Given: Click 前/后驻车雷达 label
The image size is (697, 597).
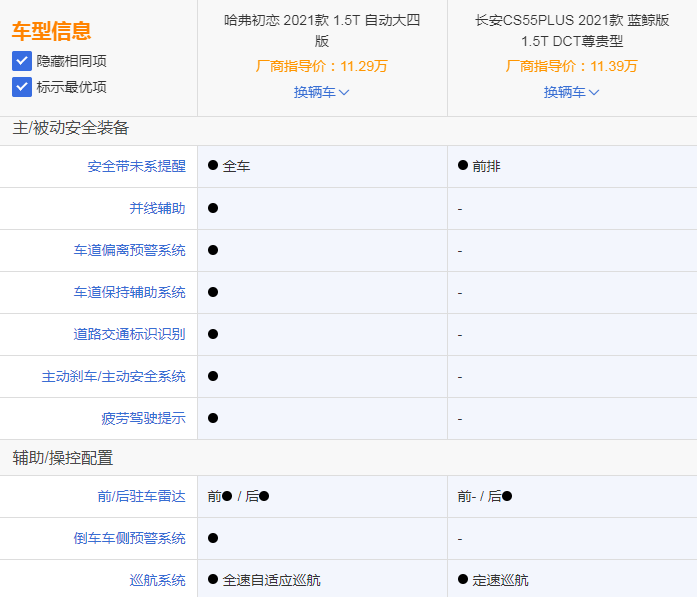Looking at the screenshot, I should (x=136, y=496).
